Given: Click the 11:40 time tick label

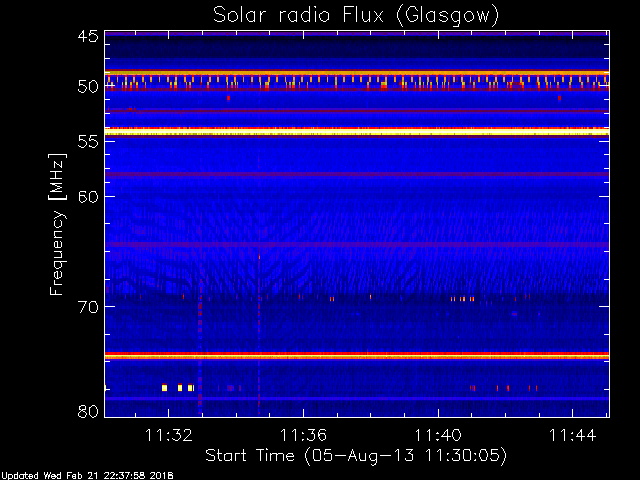Looking at the screenshot, I should 438,435.
